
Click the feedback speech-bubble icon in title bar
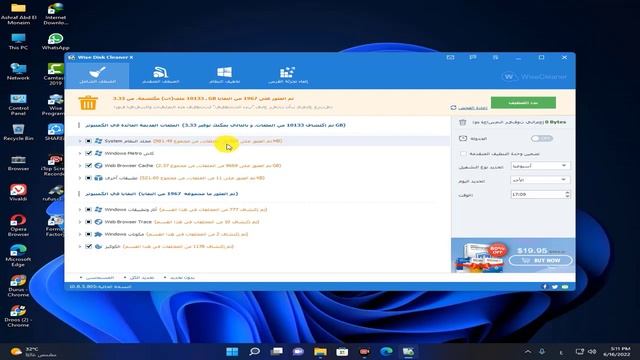pyautogui.click(x=473, y=58)
